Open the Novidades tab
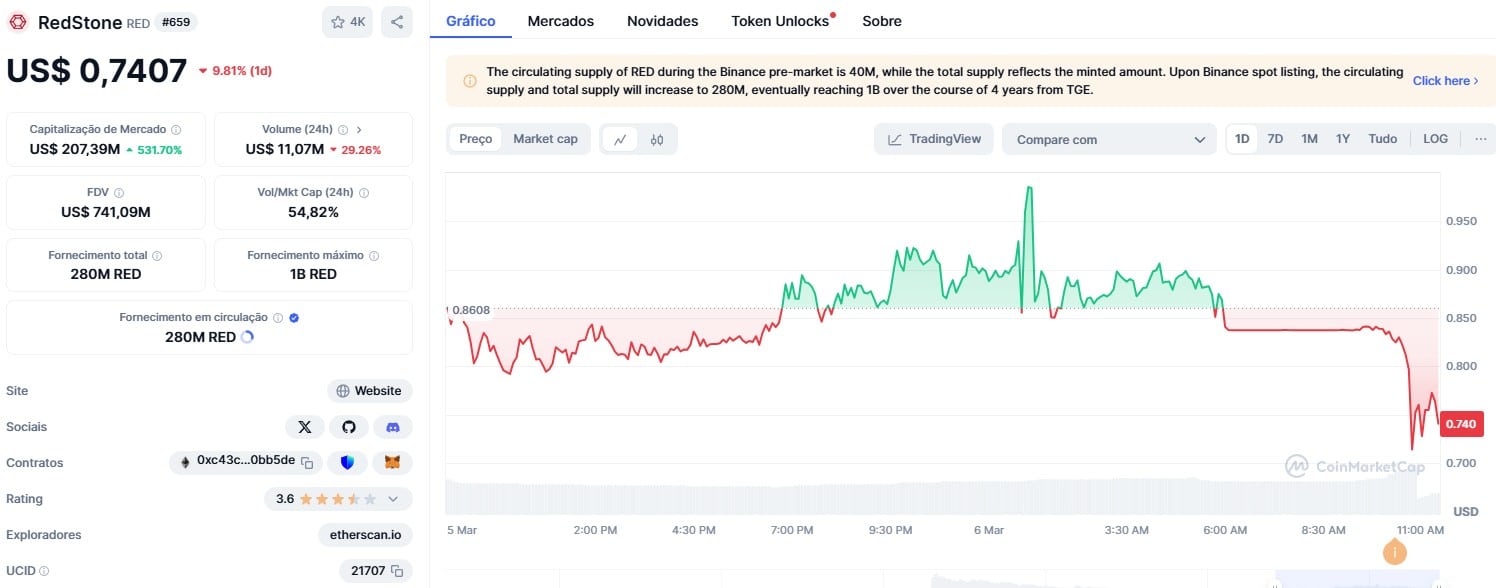This screenshot has height=588, width=1496. [x=662, y=21]
